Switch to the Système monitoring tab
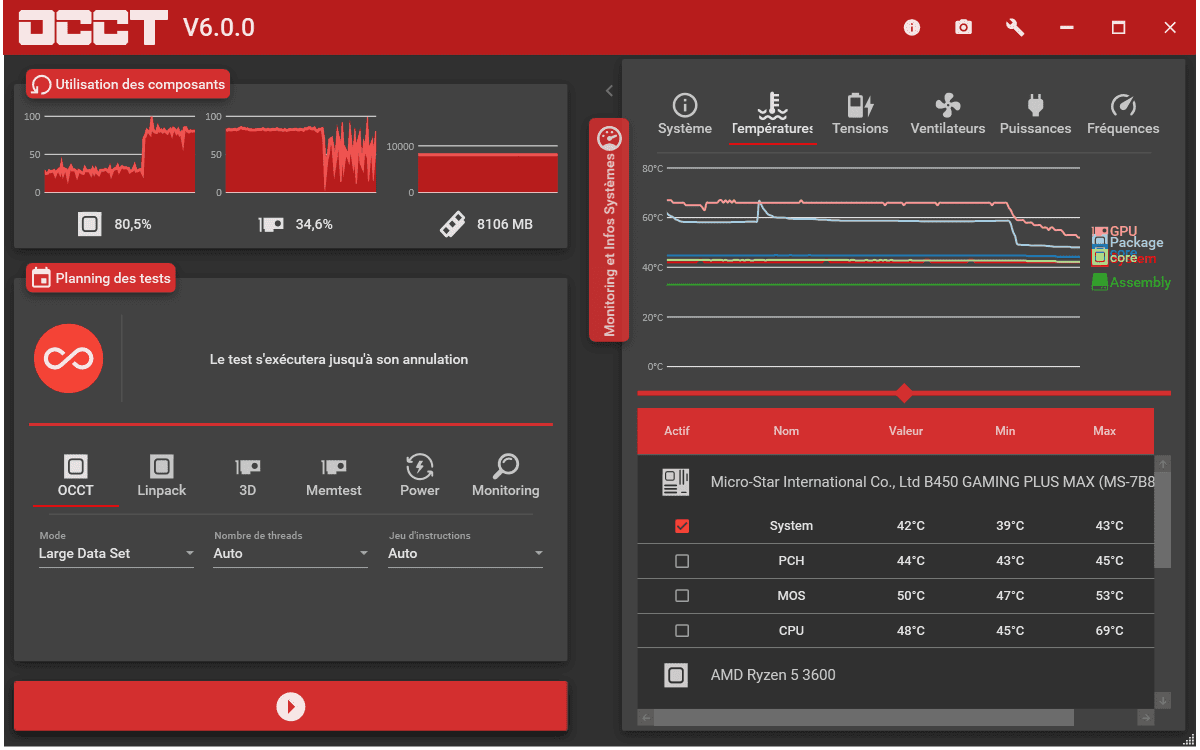1200x750 pixels. tap(685, 115)
